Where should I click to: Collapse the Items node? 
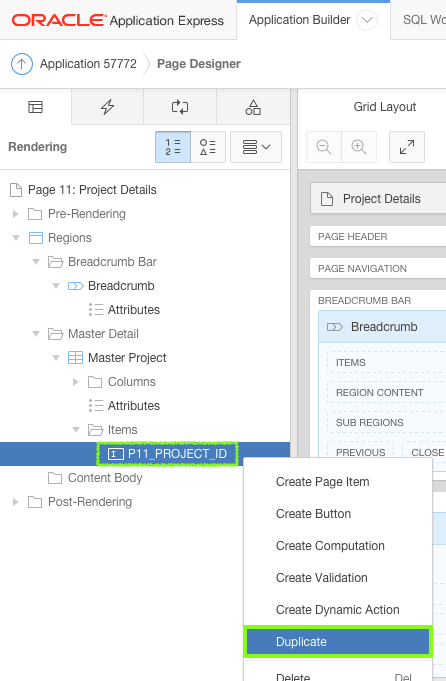pyautogui.click(x=76, y=430)
